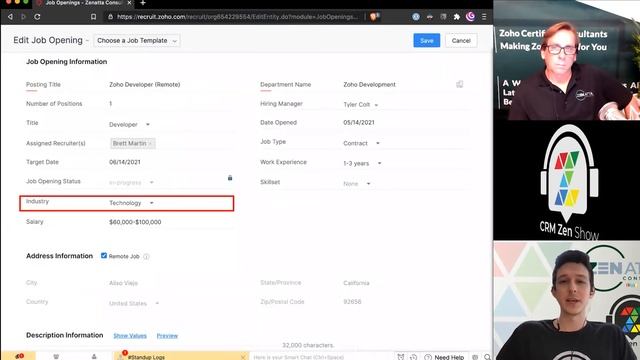
Task: Click the purple profile avatar icon
Action: coord(471,16)
